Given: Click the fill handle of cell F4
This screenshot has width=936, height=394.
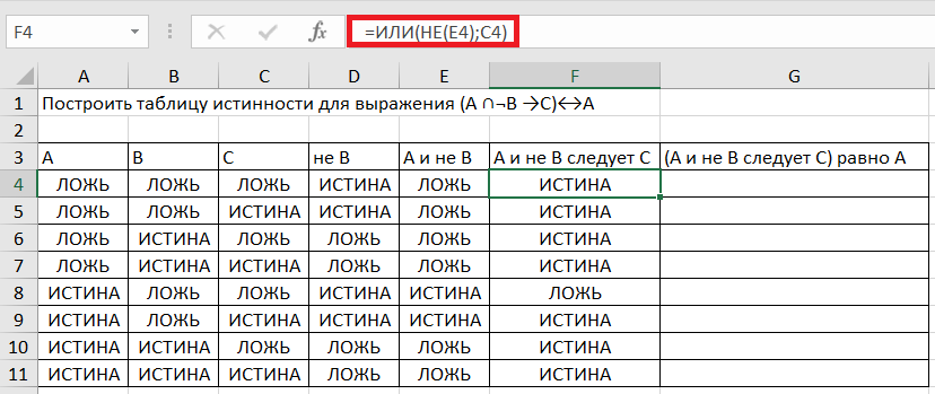Looking at the screenshot, I should click(660, 197).
